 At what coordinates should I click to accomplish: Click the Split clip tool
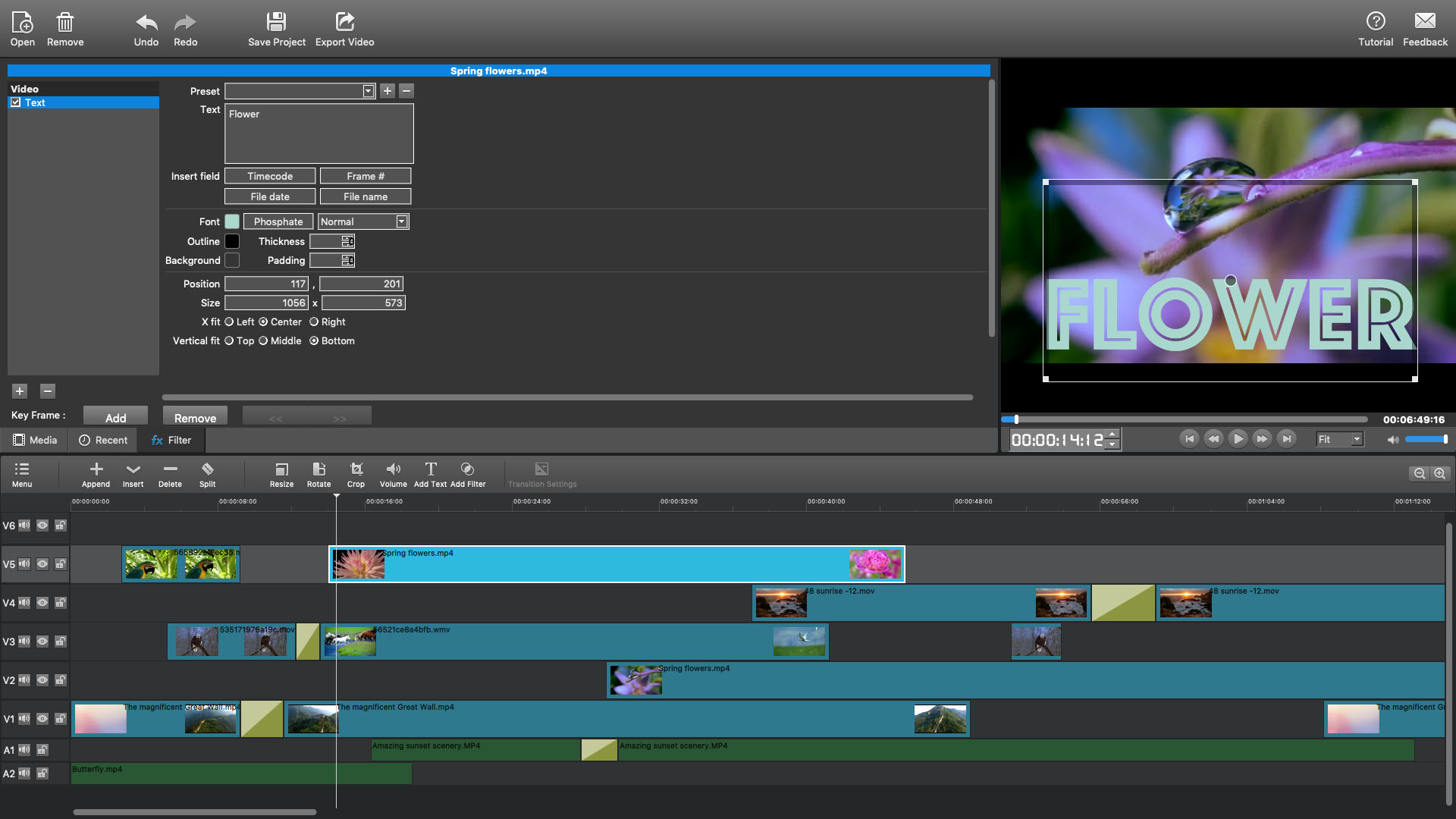[x=207, y=474]
